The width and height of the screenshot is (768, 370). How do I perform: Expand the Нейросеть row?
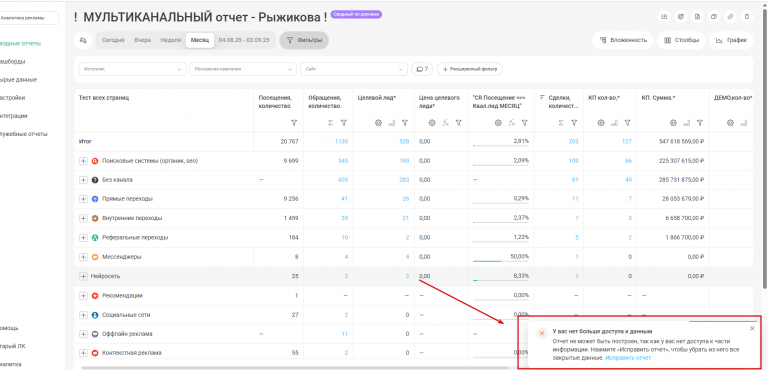pyautogui.click(x=83, y=276)
